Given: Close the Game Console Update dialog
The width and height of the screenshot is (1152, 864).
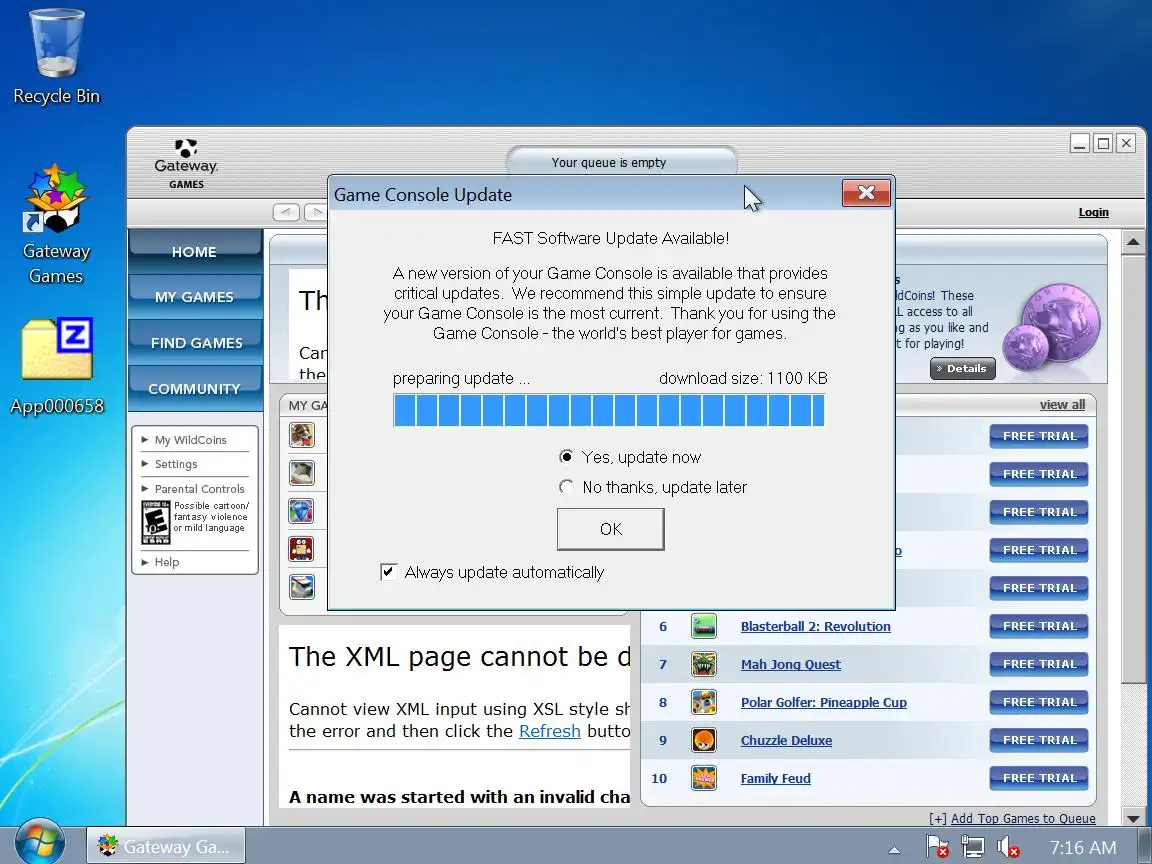Looking at the screenshot, I should coord(866,192).
